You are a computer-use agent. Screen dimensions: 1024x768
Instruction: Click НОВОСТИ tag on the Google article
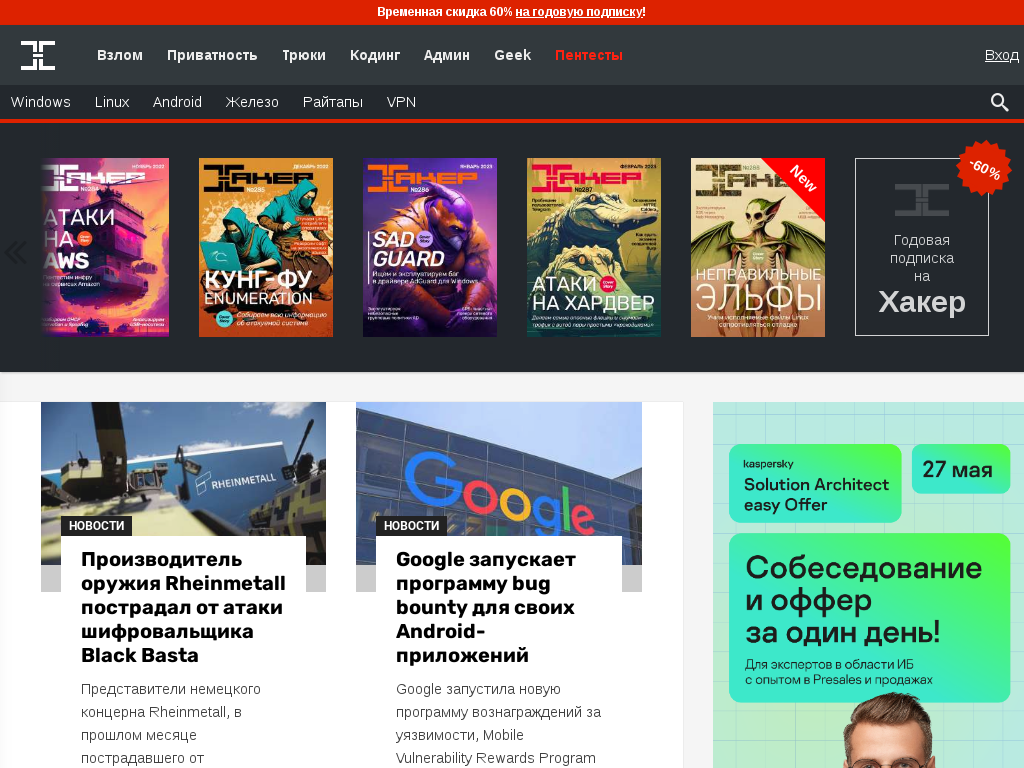coord(411,526)
